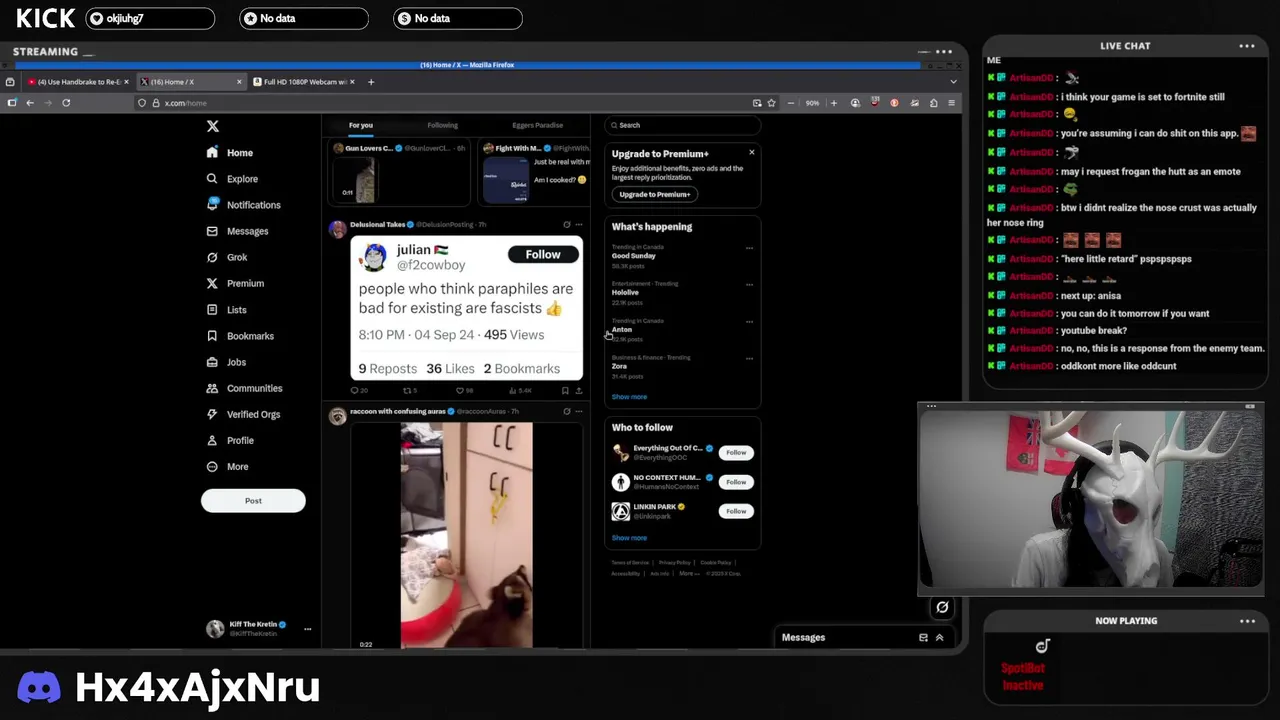
Task: Open the Kiff The Kretin account menu
Action: click(259, 629)
